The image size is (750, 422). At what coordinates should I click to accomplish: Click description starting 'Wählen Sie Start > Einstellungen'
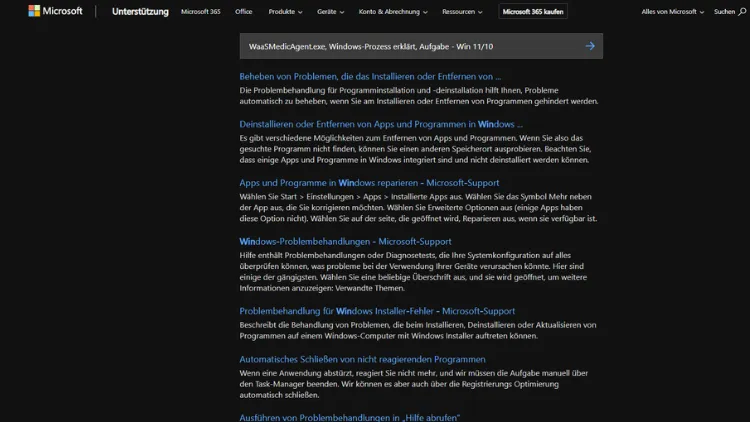click(x=418, y=207)
